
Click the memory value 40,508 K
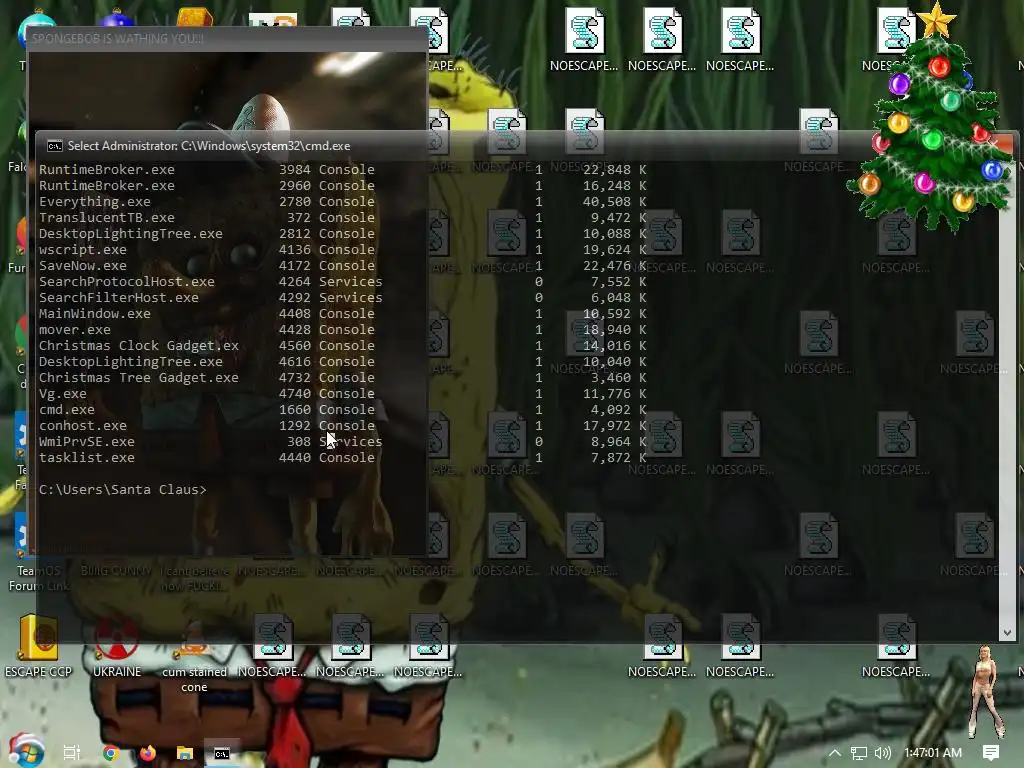(614, 201)
